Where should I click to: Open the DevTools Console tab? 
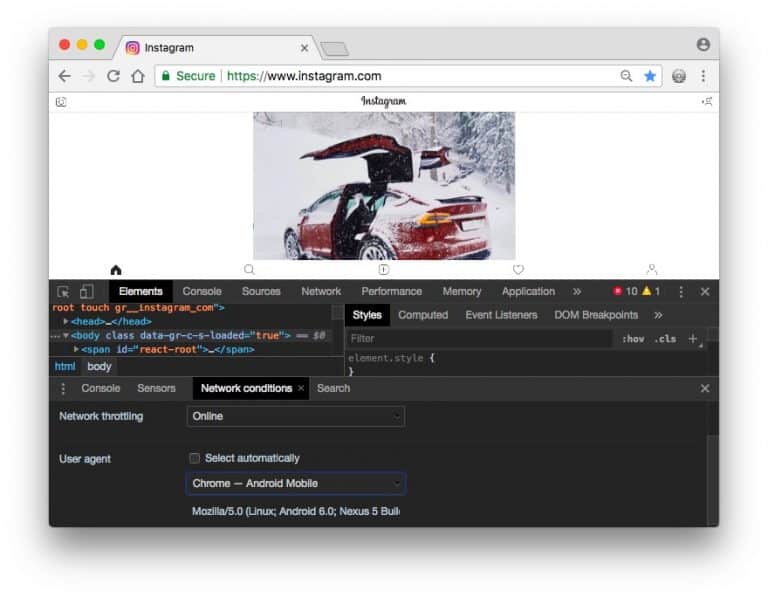202,291
